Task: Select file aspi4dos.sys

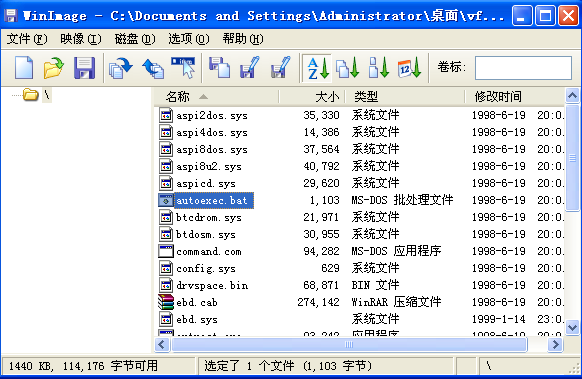Action: pos(212,133)
